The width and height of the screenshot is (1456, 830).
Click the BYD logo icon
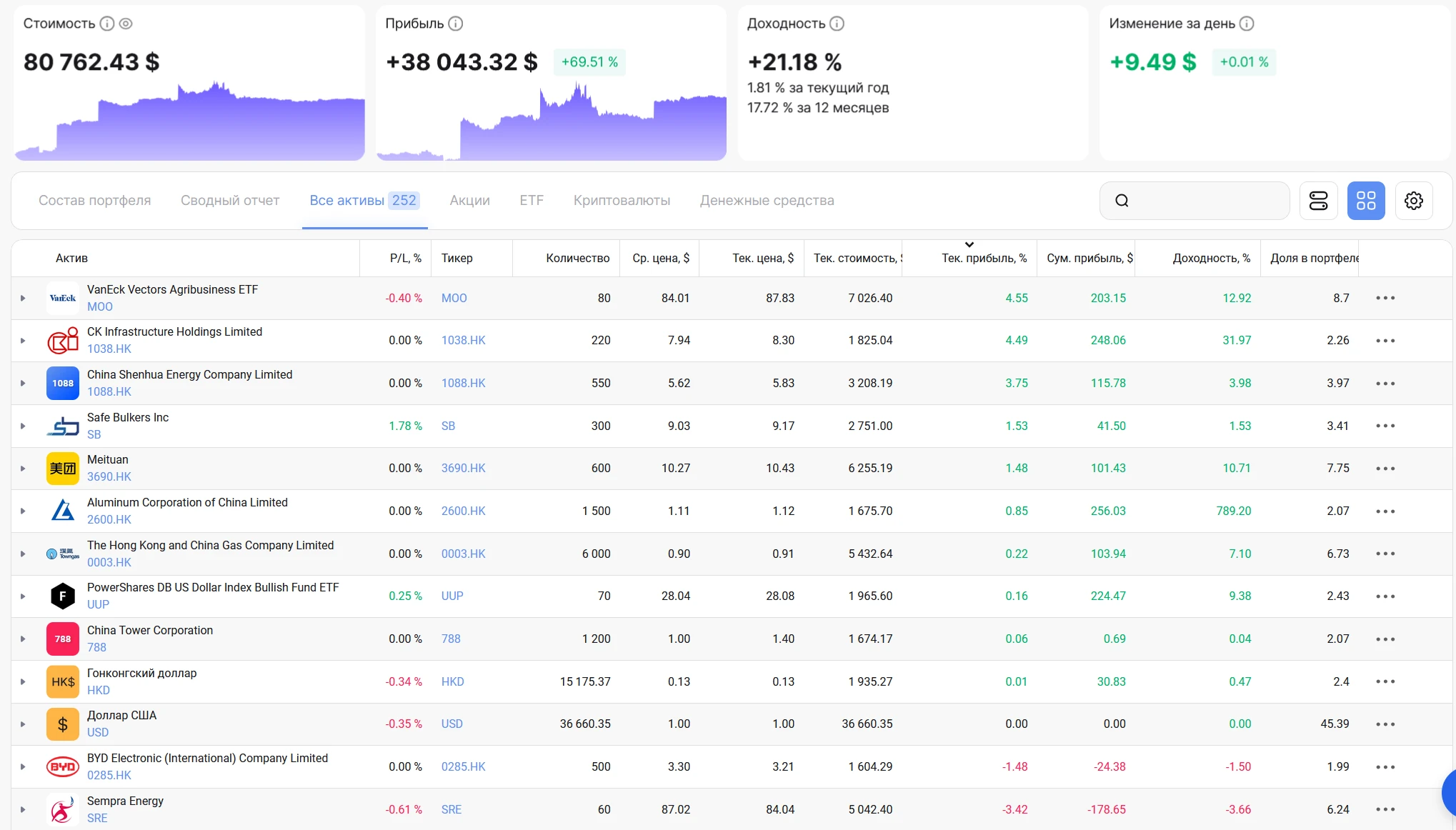[63, 766]
